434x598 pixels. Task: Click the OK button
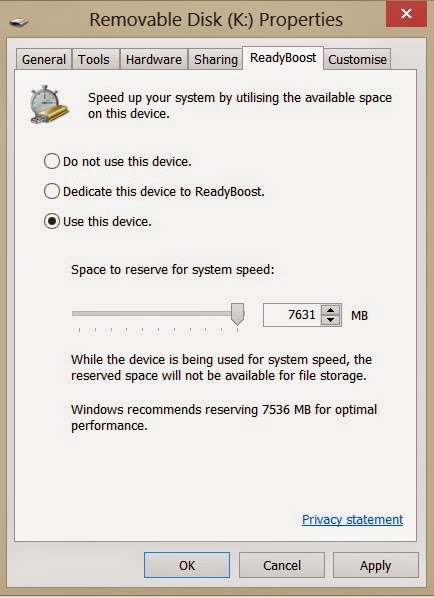(187, 565)
